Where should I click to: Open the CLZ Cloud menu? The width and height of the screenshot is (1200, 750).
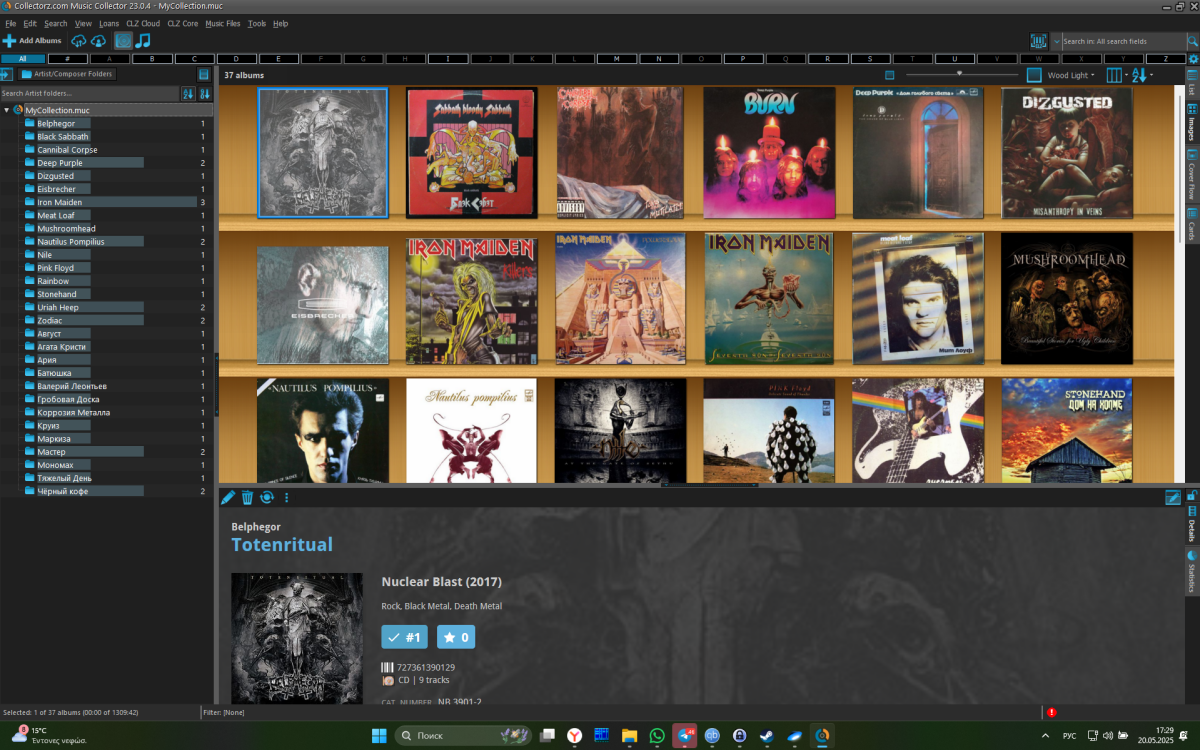pyautogui.click(x=143, y=23)
